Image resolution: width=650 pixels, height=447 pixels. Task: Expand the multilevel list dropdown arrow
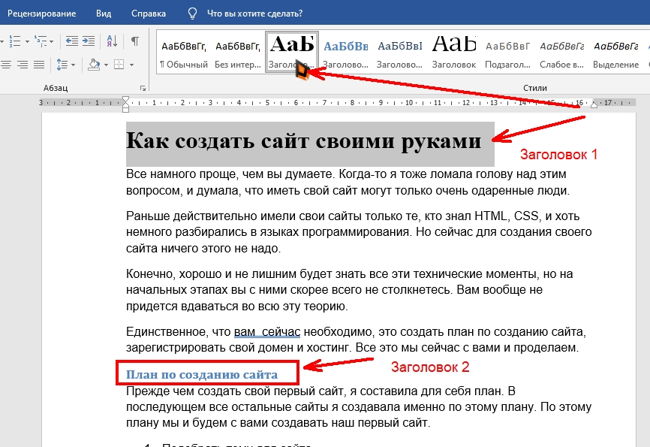[x=51, y=41]
